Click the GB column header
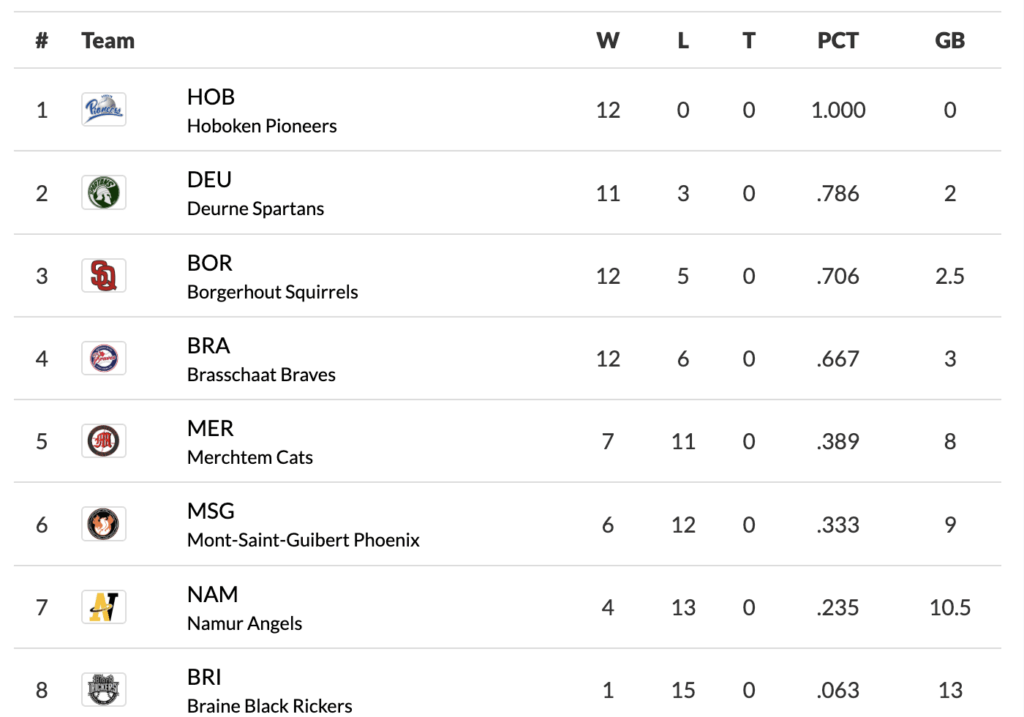Screen dimensions: 1024x717 click(x=949, y=41)
